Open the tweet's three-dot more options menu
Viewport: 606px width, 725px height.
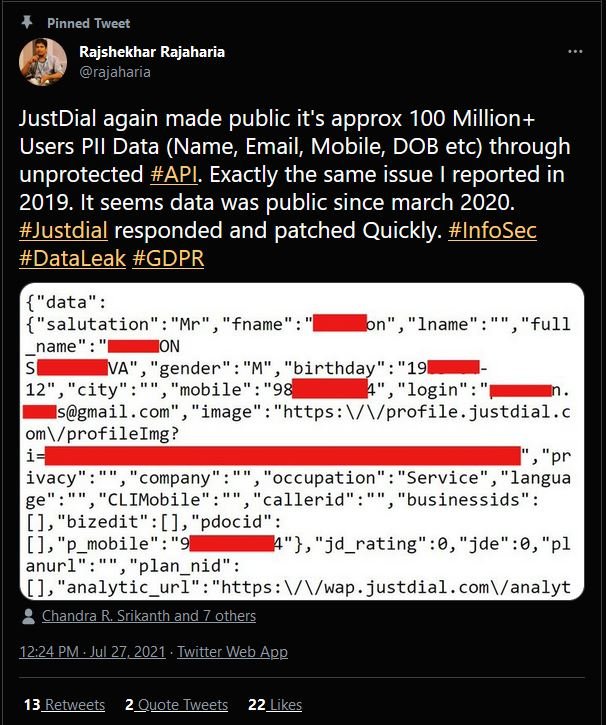(575, 51)
